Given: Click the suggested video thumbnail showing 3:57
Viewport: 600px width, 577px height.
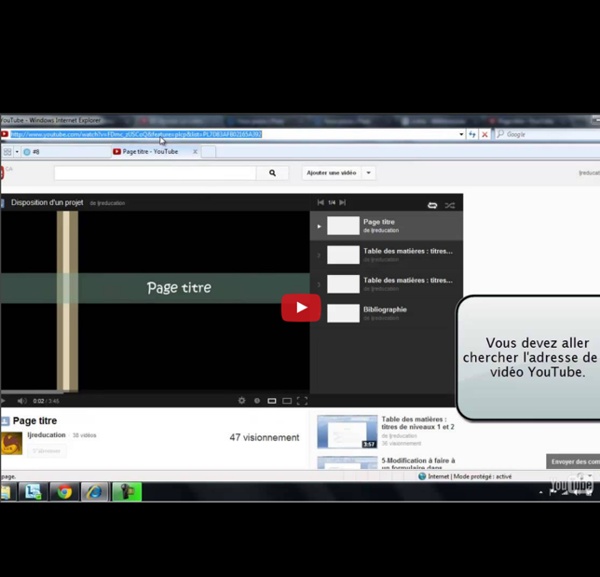Looking at the screenshot, I should pos(347,432).
